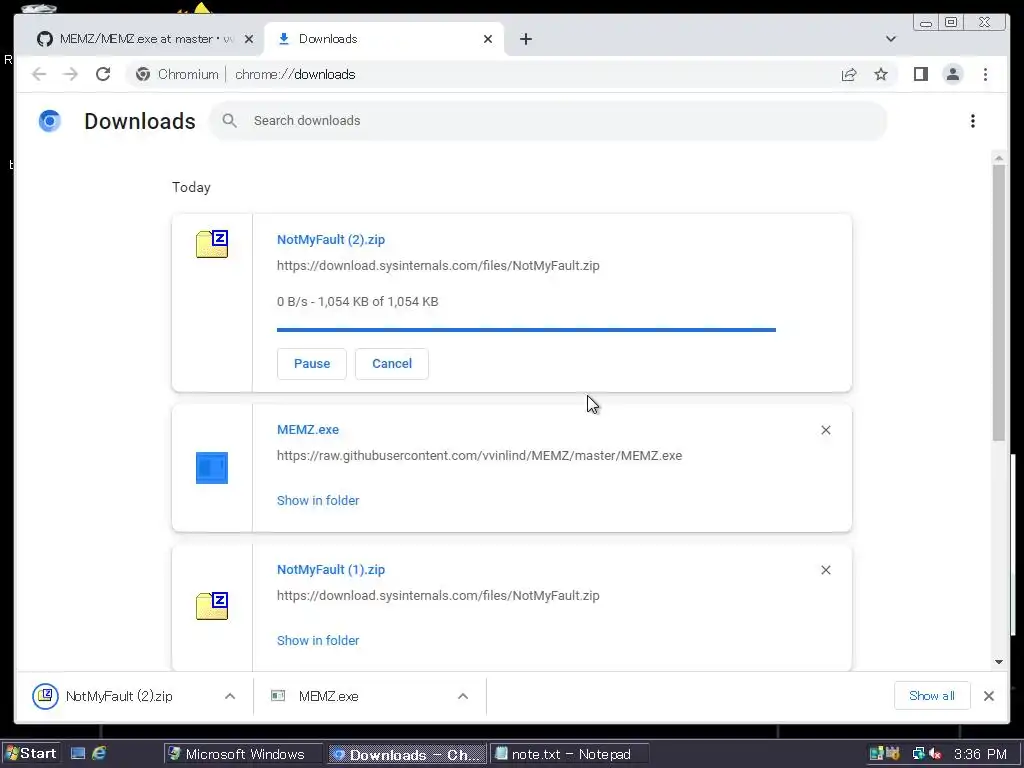Pause the NotMyFault (2).zip download

click(312, 364)
